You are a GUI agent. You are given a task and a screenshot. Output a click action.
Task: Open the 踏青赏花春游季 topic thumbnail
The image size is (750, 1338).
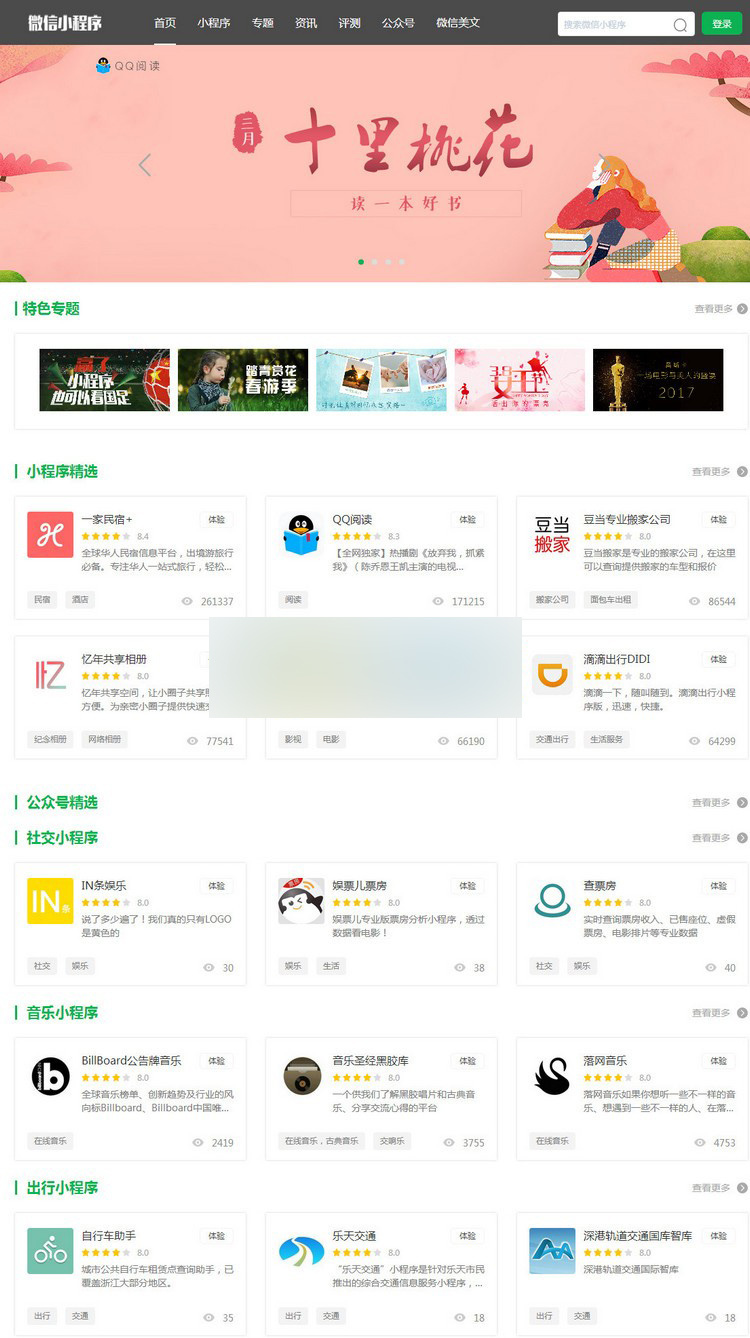tap(243, 380)
